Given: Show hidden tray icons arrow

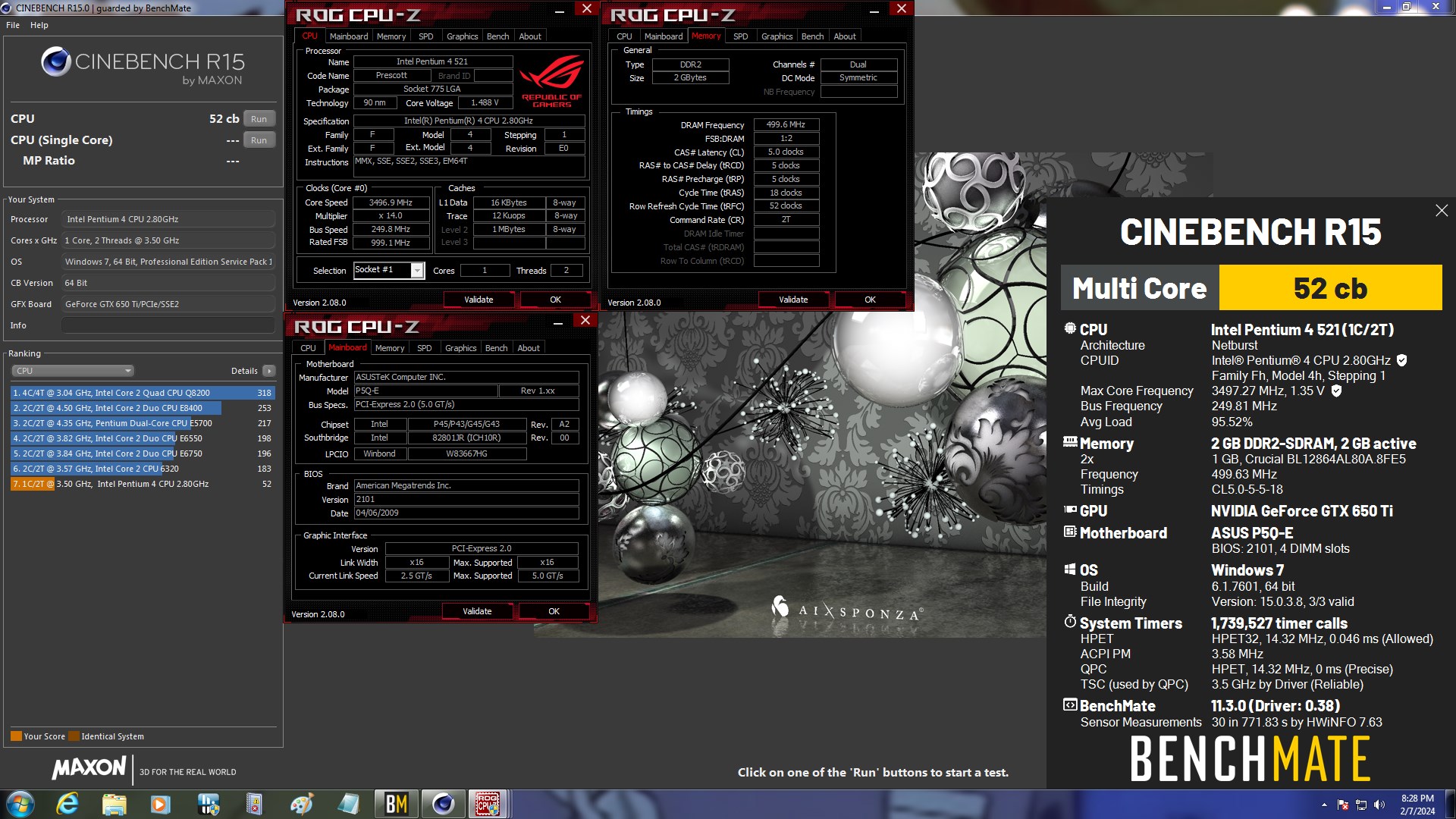Looking at the screenshot, I should (1324, 805).
